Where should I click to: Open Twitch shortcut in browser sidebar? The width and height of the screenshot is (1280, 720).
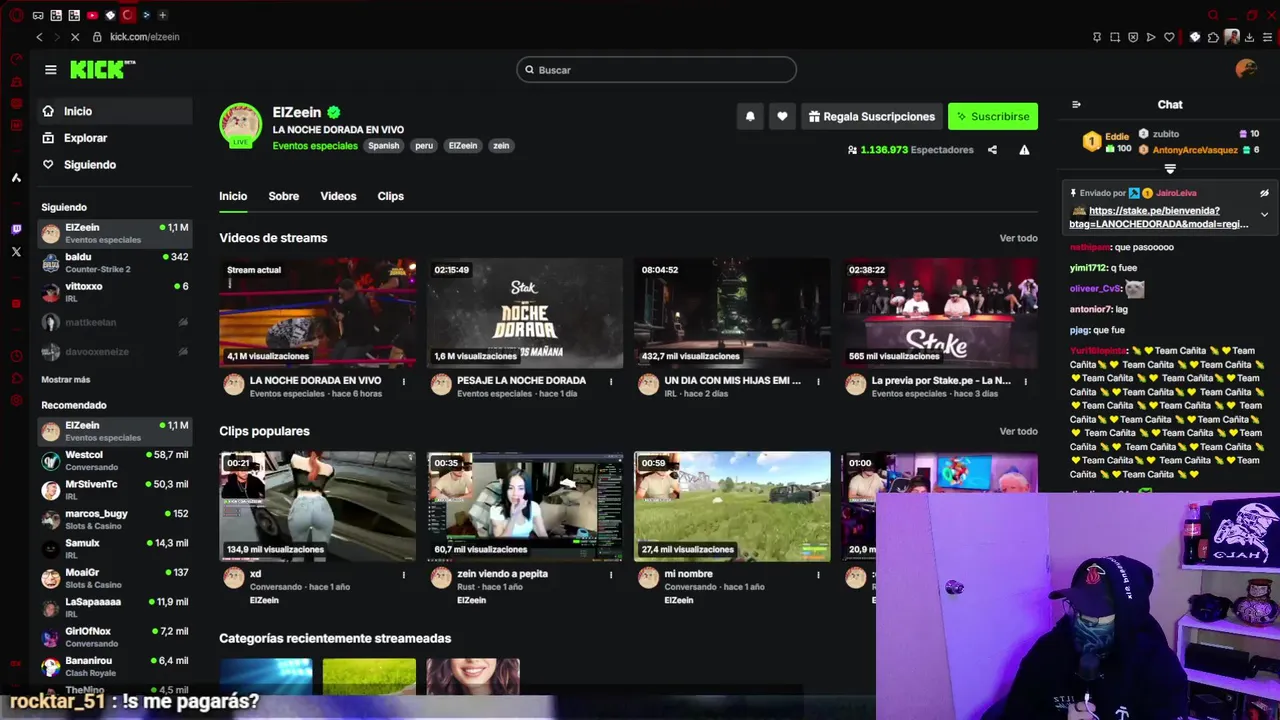[16, 229]
